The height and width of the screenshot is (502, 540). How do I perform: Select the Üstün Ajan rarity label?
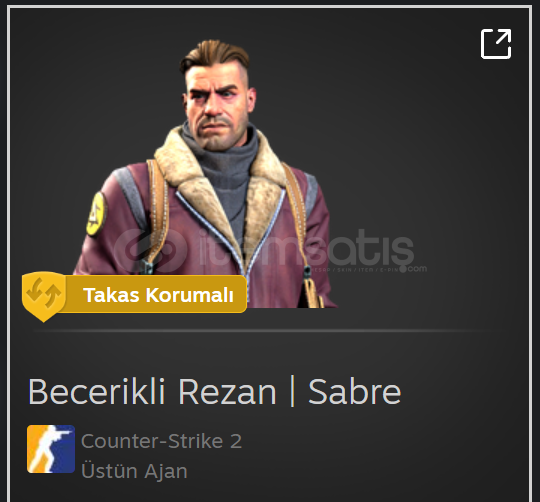pos(134,471)
